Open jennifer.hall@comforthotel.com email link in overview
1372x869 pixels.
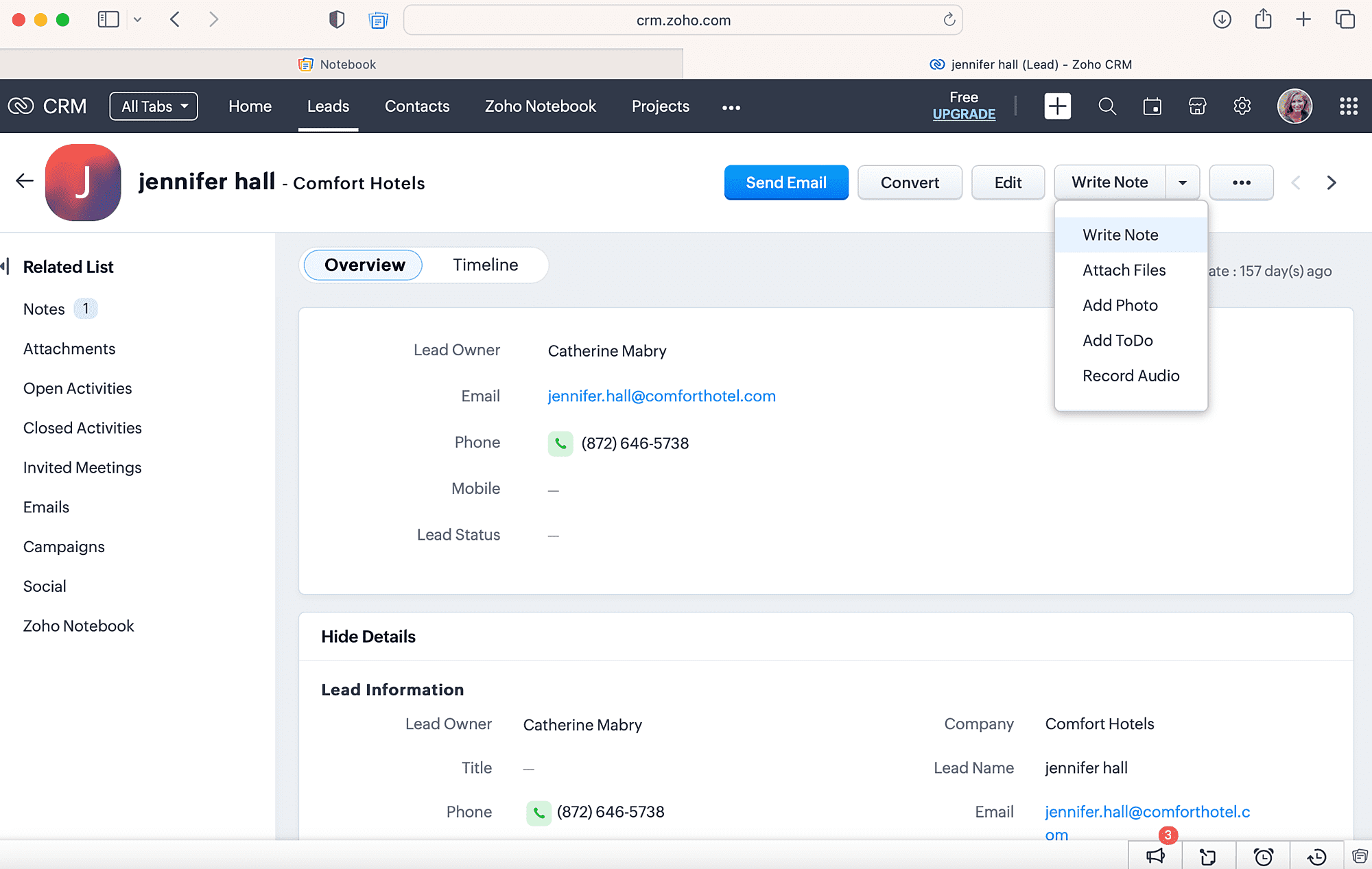tap(661, 396)
